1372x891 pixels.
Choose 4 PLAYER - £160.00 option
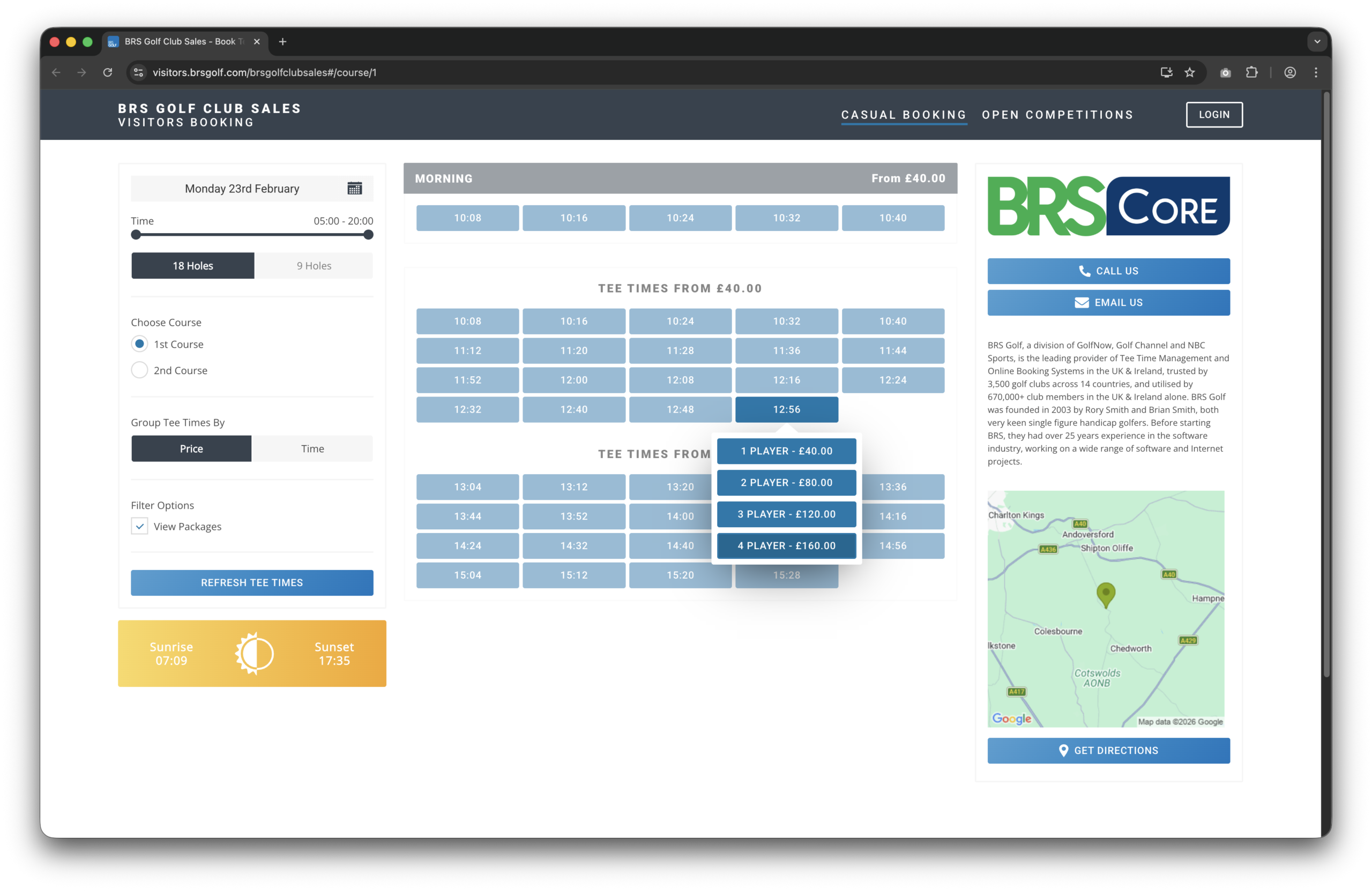coord(786,546)
